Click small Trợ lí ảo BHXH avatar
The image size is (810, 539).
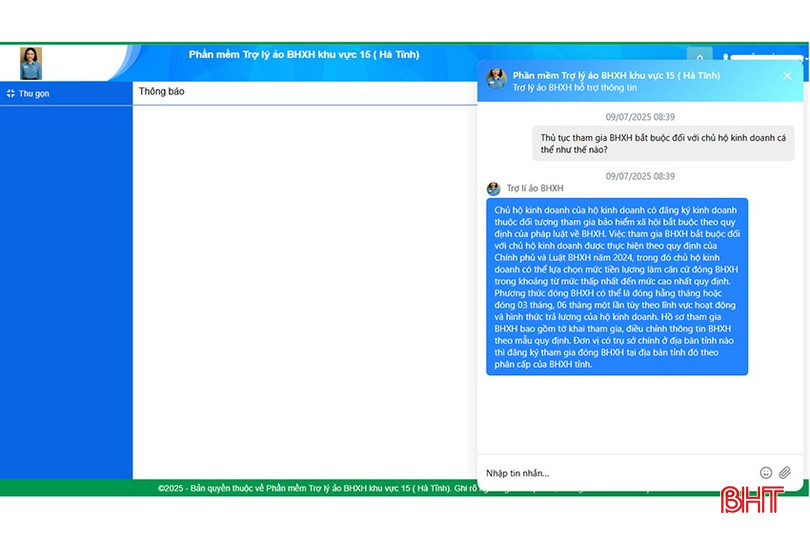point(493,189)
